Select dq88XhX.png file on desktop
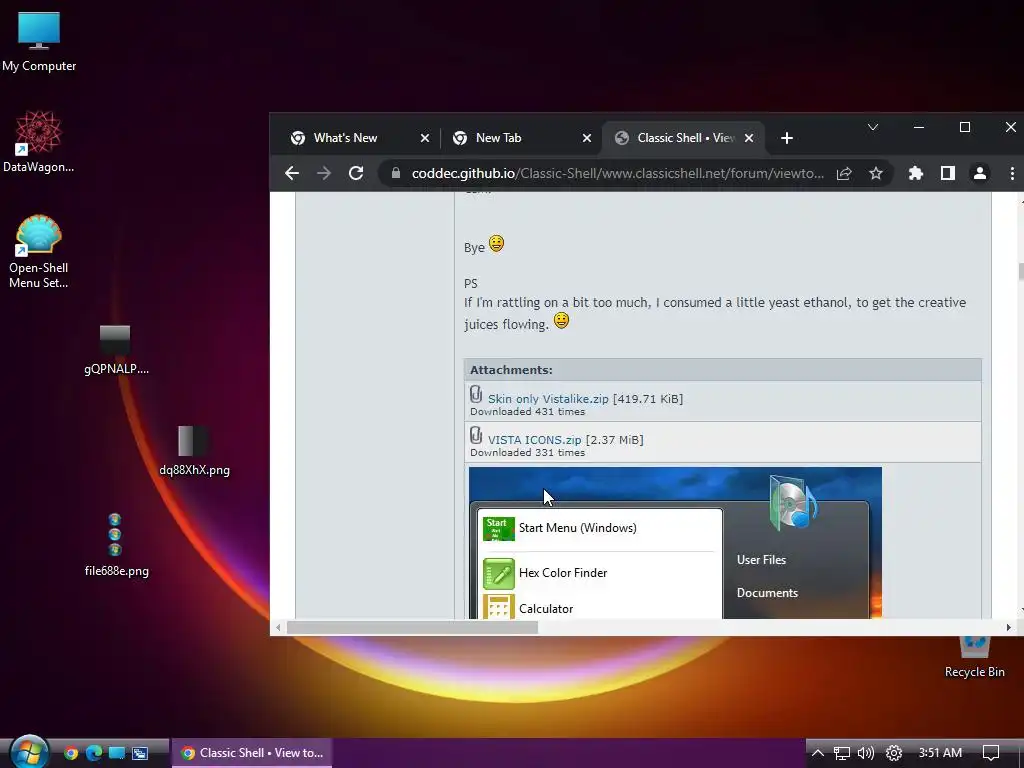 [x=194, y=451]
